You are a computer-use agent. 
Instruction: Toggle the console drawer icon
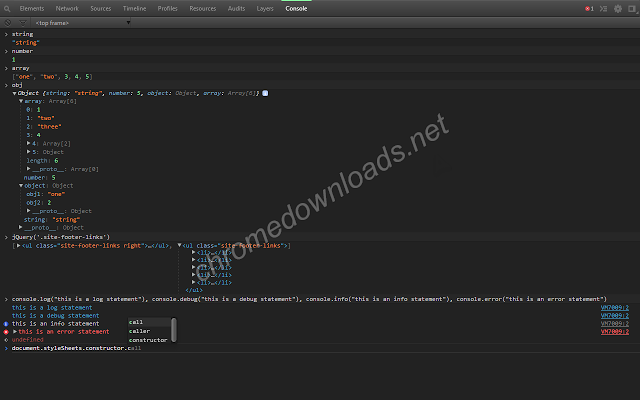click(603, 9)
